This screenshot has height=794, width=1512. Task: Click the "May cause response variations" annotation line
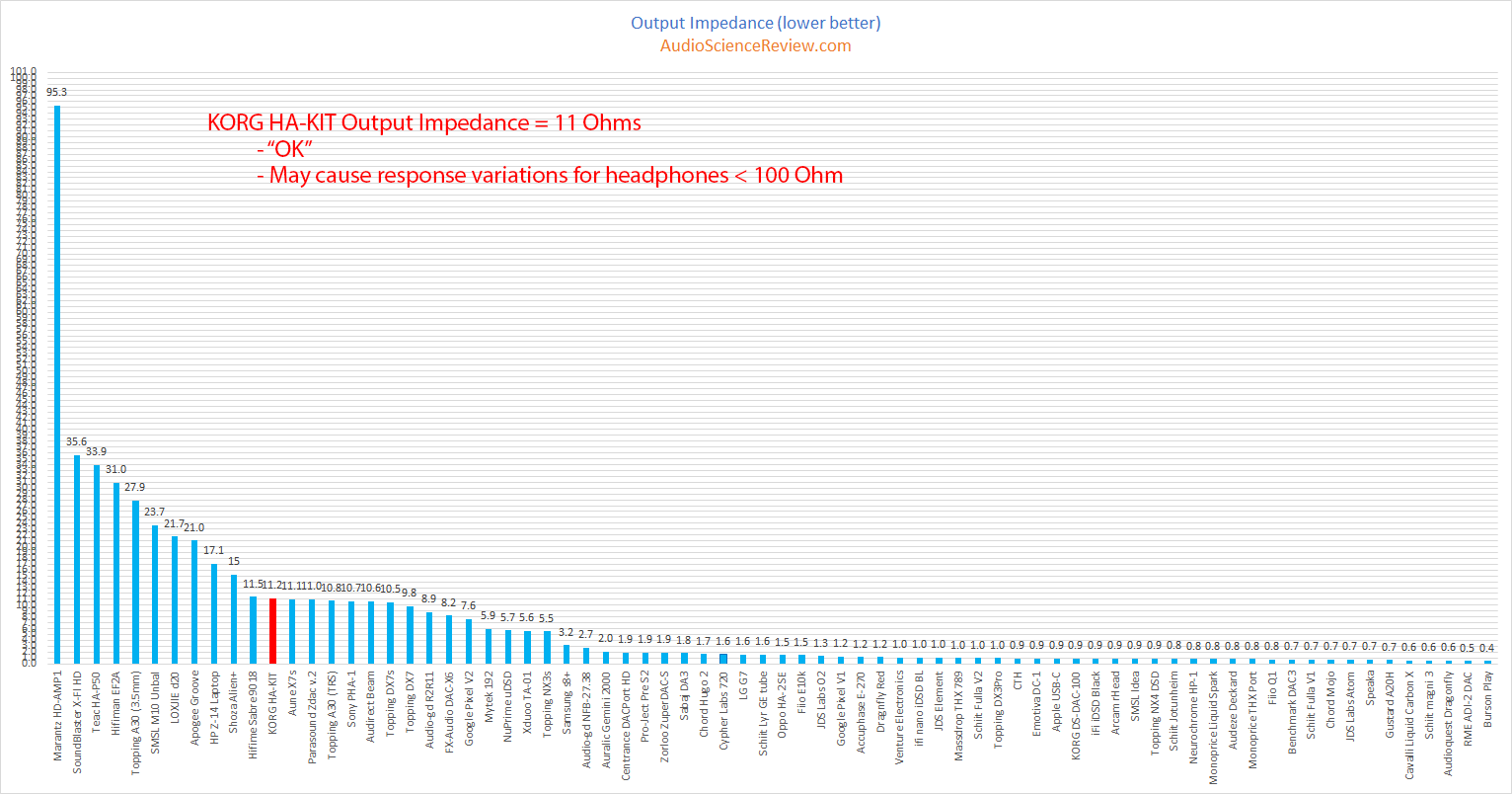pyautogui.click(x=549, y=176)
